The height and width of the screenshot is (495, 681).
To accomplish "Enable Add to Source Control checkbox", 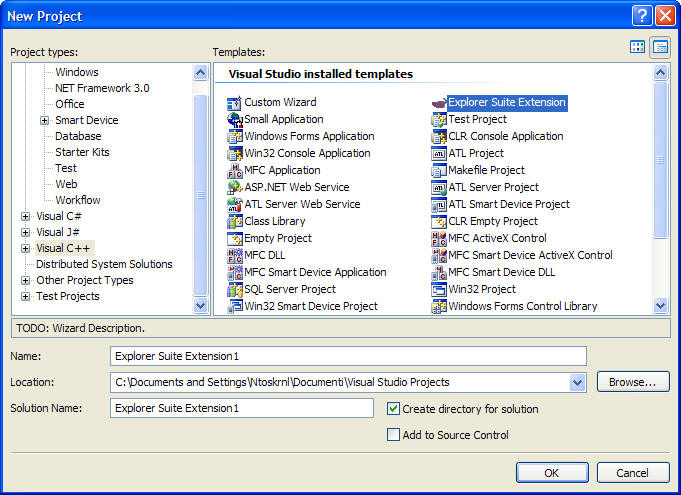I will coord(394,434).
